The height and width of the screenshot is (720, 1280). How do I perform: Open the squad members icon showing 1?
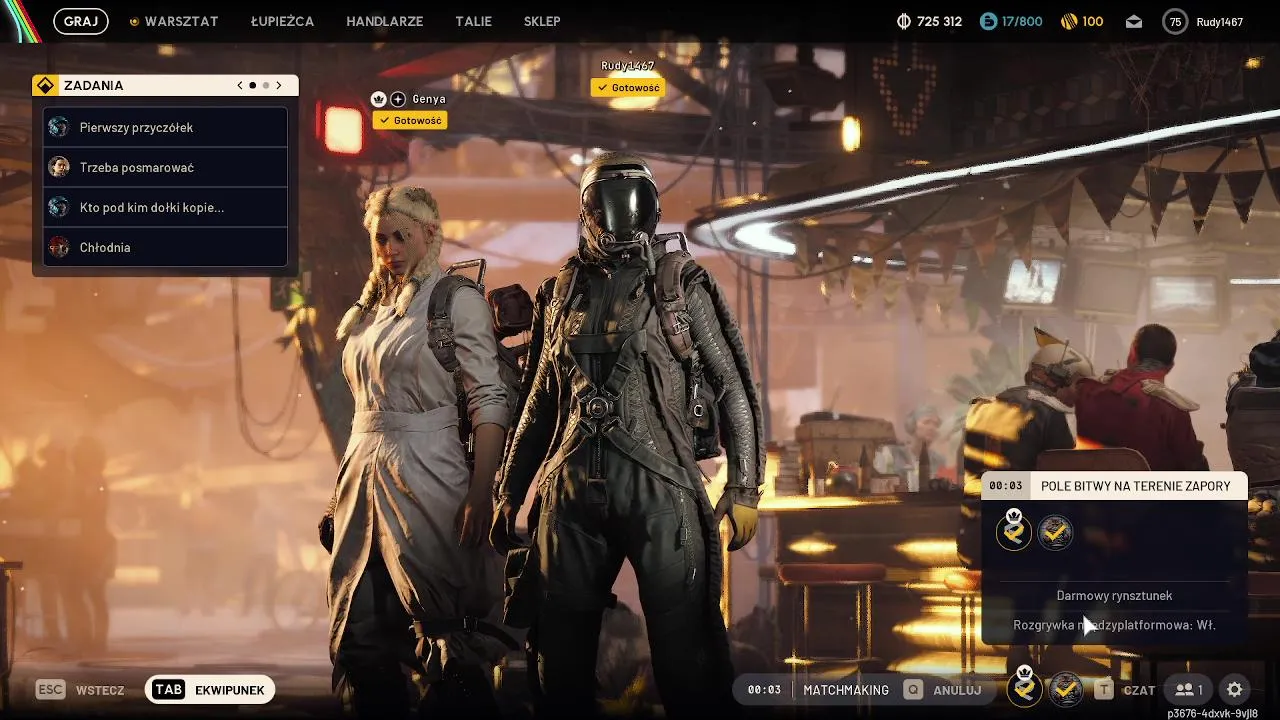1189,690
